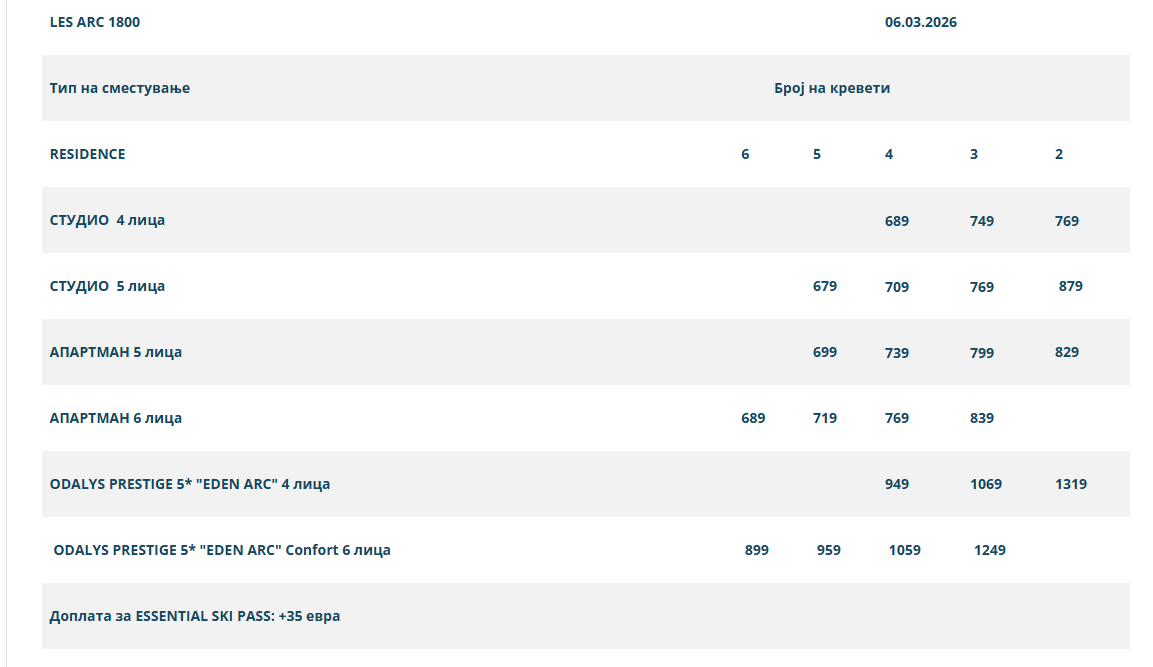Select the LES ARC 1800 heading text
This screenshot has height=667, width=1153.
click(x=95, y=22)
